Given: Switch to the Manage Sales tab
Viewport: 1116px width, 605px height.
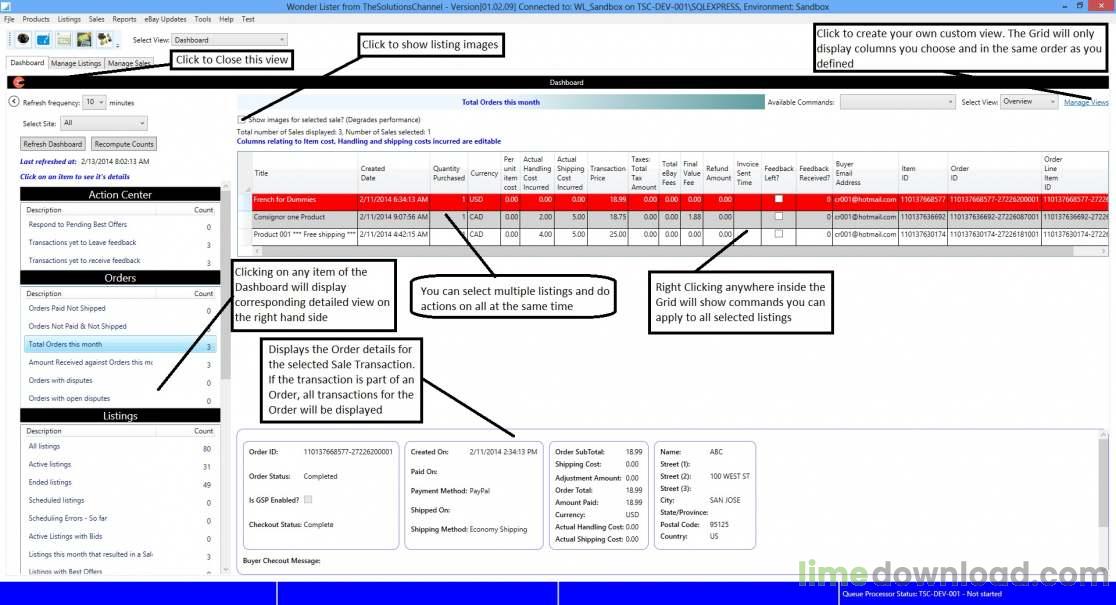Looking at the screenshot, I should pyautogui.click(x=130, y=62).
